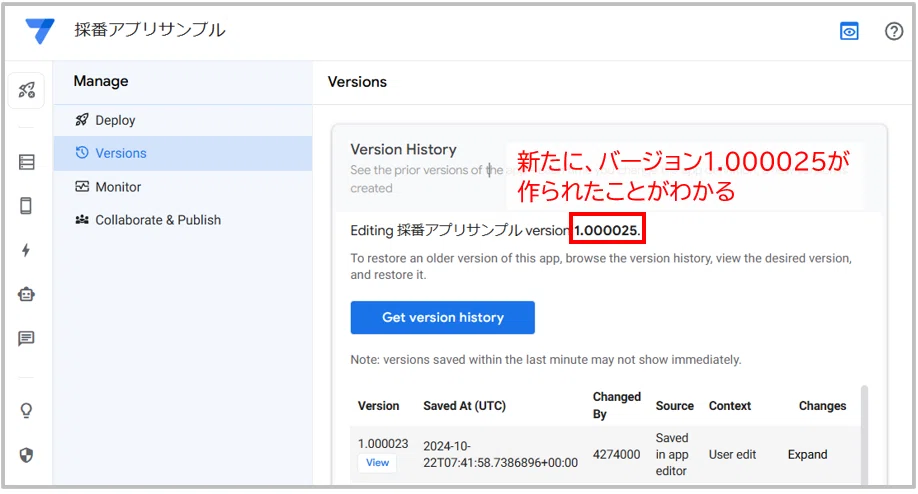The image size is (918, 494).
Task: Click the Version column header
Action: point(378,406)
